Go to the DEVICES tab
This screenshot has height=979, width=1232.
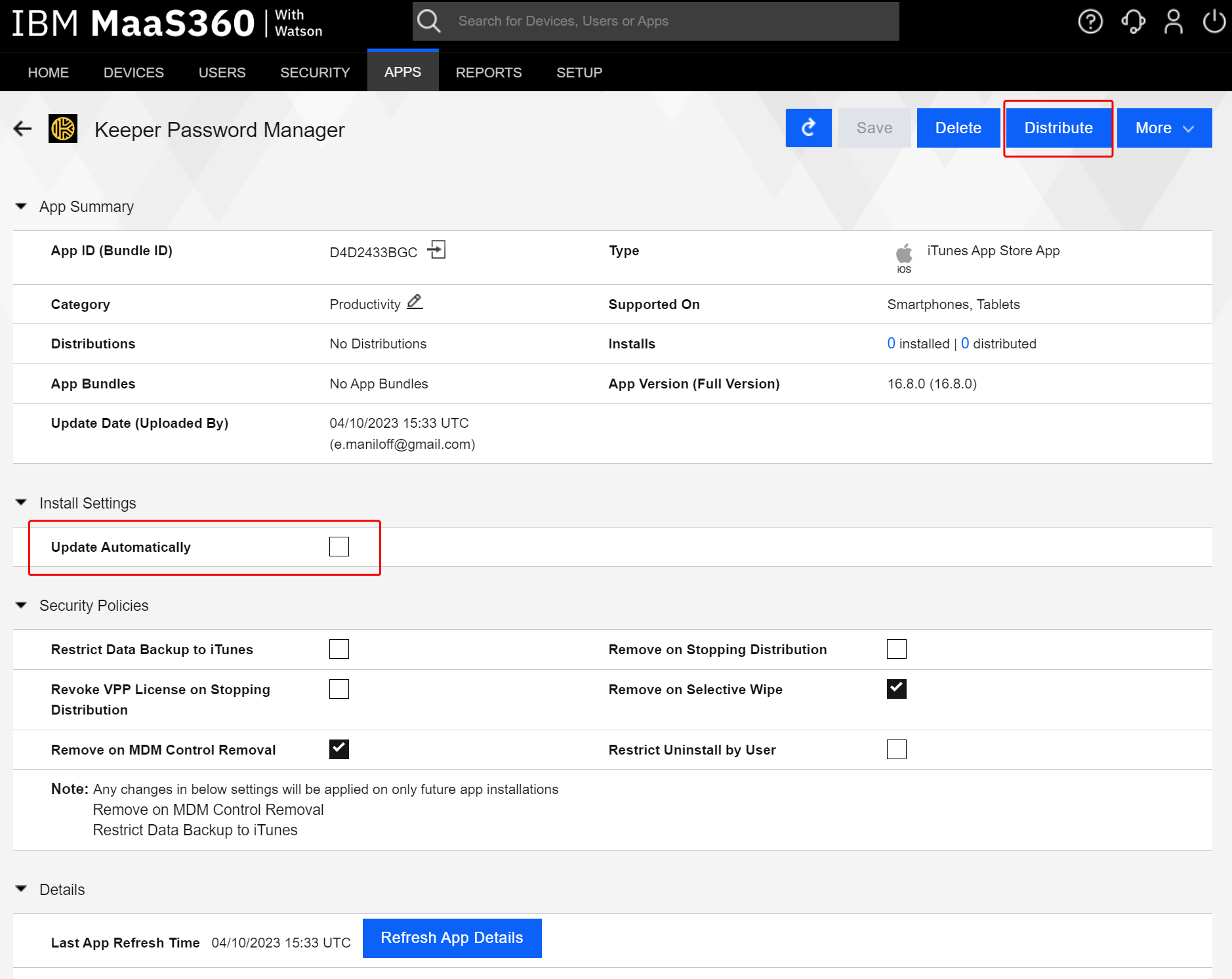click(134, 72)
